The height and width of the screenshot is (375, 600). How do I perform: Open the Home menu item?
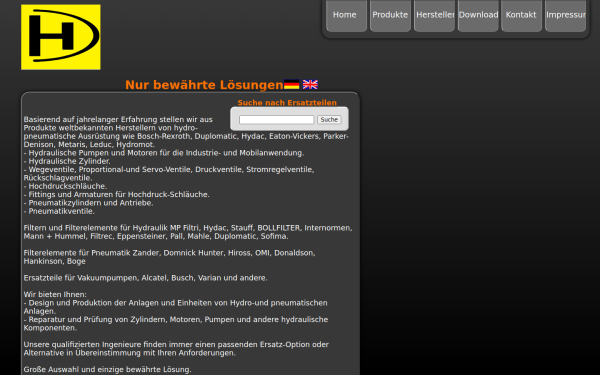346,15
